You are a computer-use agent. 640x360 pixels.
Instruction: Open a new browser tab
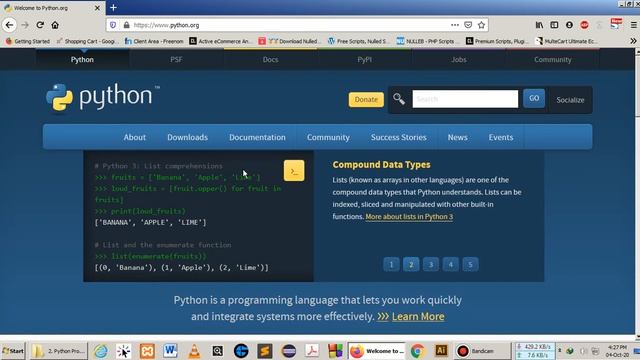pos(113,7)
